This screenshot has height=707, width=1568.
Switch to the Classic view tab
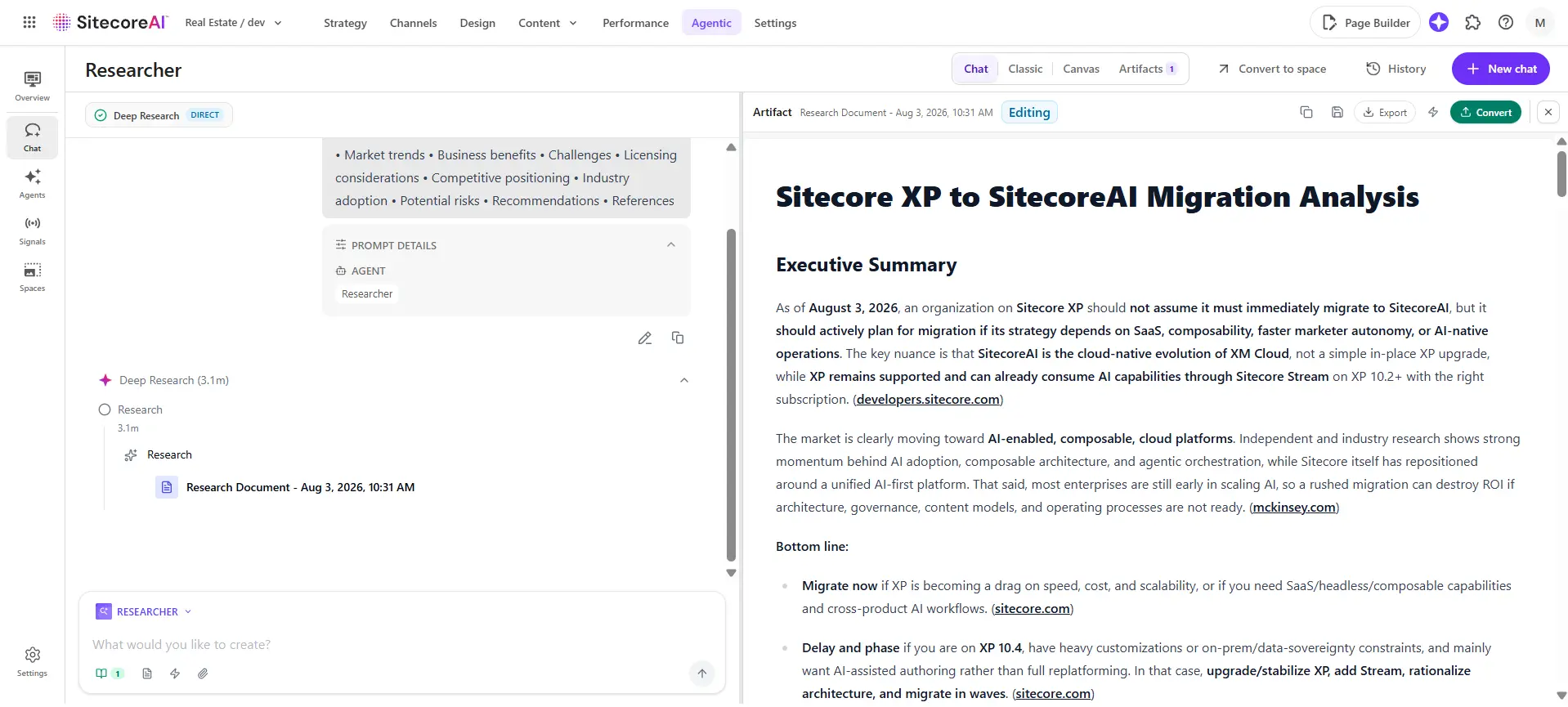point(1025,69)
